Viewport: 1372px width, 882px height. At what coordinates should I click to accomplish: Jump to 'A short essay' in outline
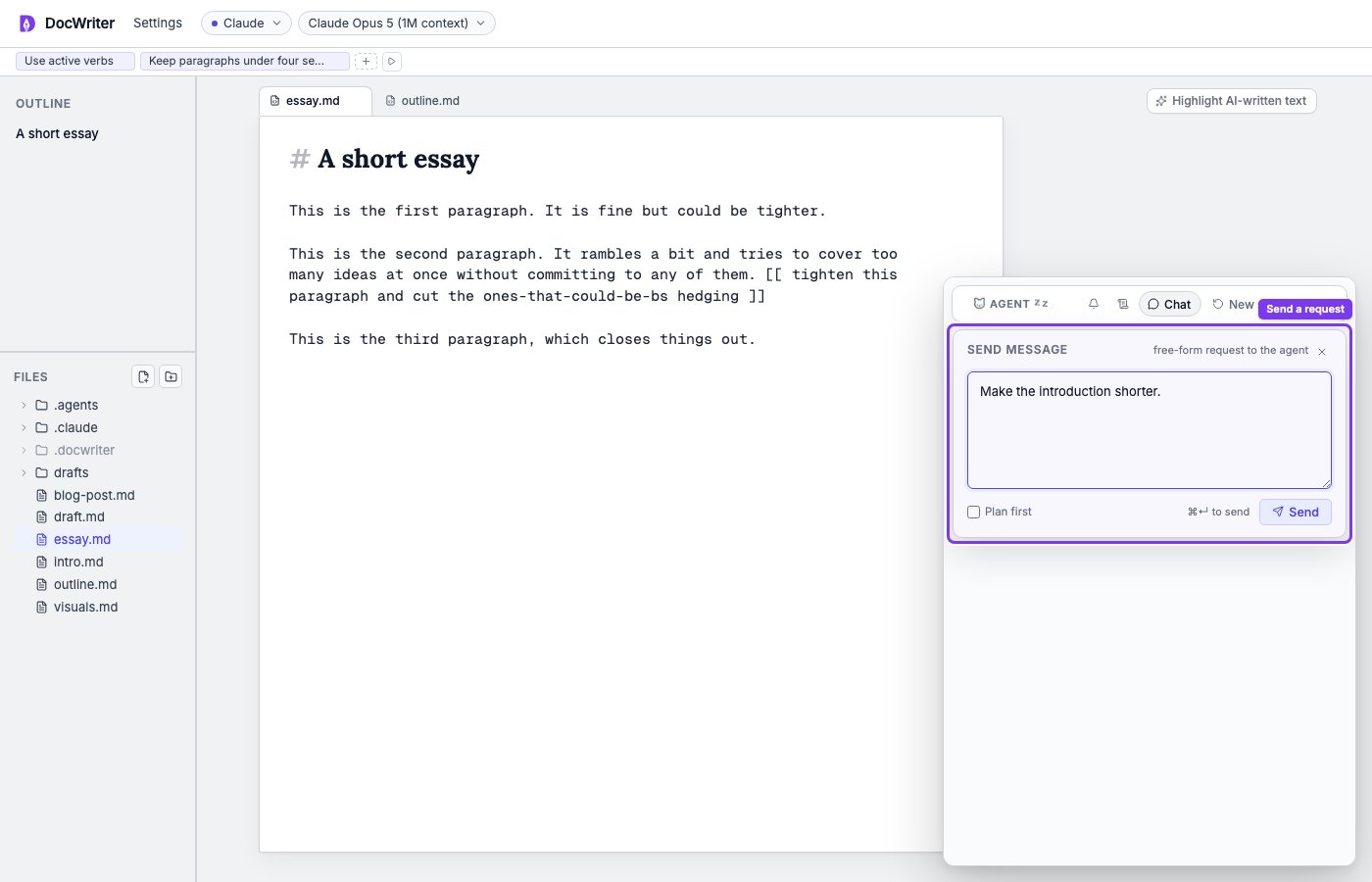pyautogui.click(x=57, y=133)
